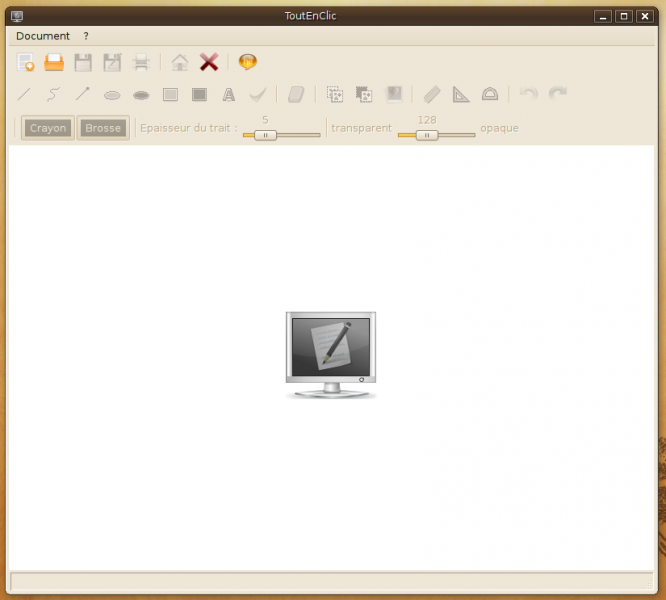Select the ruler tool
Screen dimensions: 666x600
pos(432,94)
